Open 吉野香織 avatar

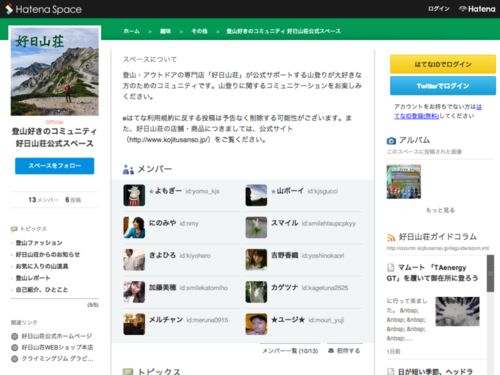pos(256,259)
